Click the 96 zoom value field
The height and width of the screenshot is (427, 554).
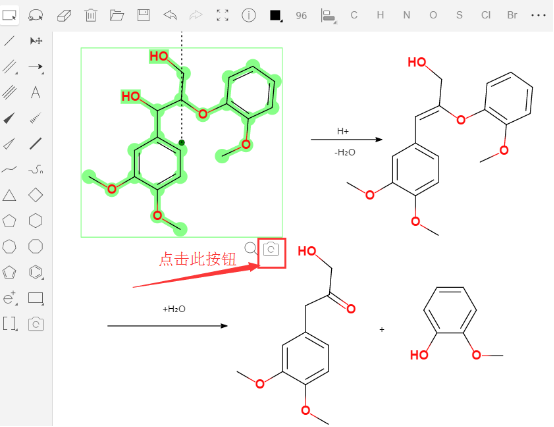tap(301, 16)
